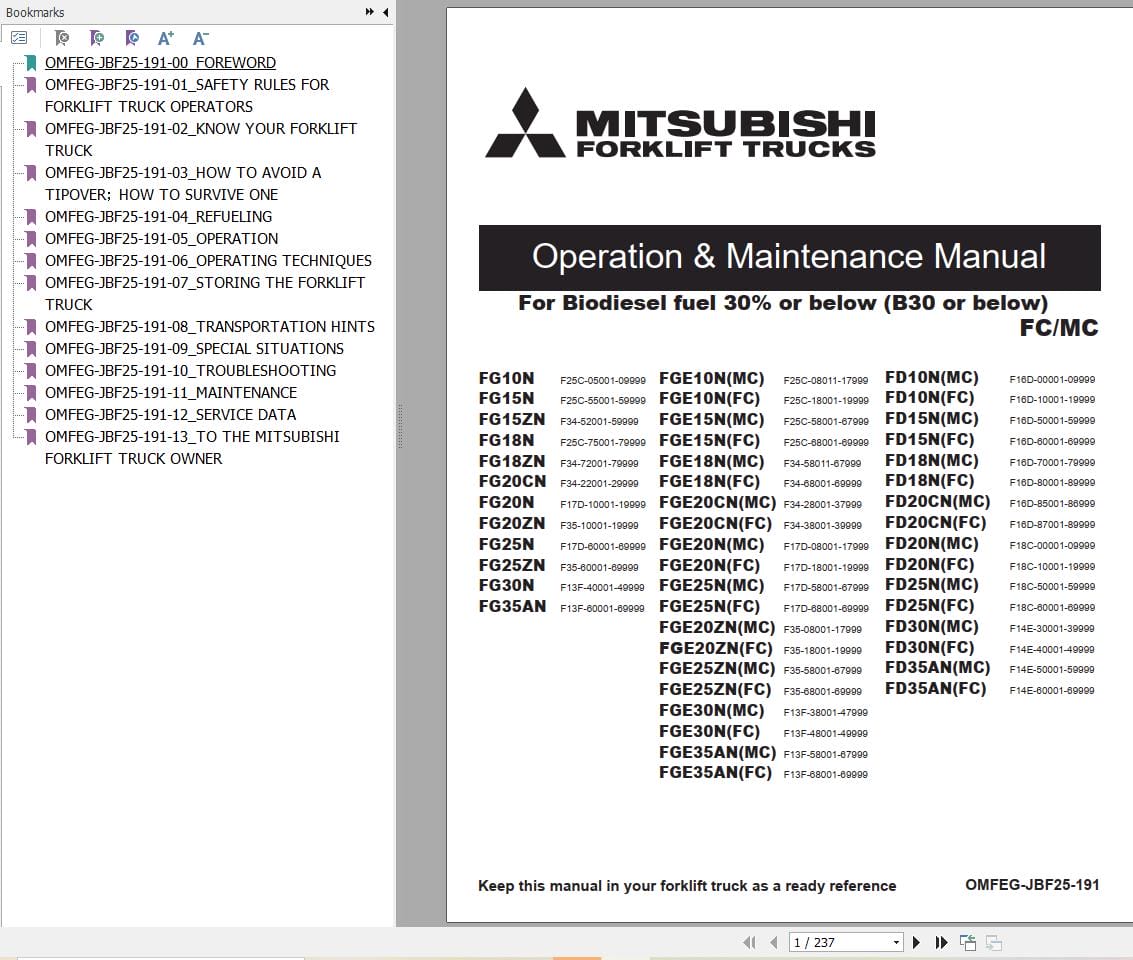Click the FC/MC heading text
The width and height of the screenshot is (1133, 960).
coord(1059,328)
